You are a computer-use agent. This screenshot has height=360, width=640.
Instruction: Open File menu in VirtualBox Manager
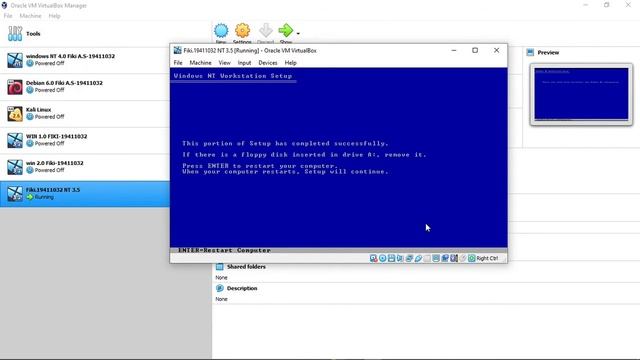[8, 16]
